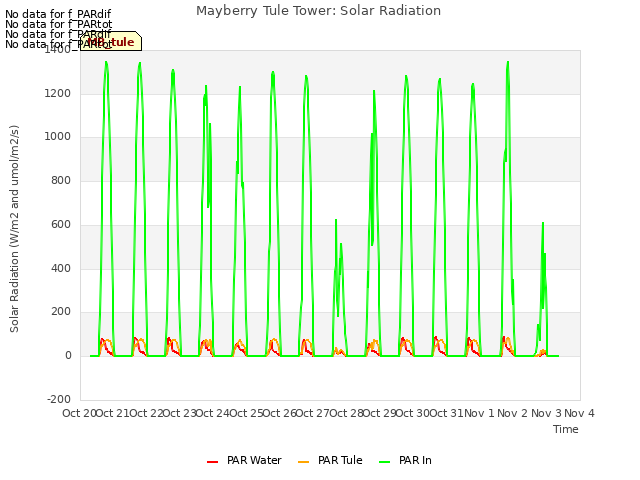640x480 pixels.
Task: Click the orange PAR Tule legend swatch
Action: [304, 462]
